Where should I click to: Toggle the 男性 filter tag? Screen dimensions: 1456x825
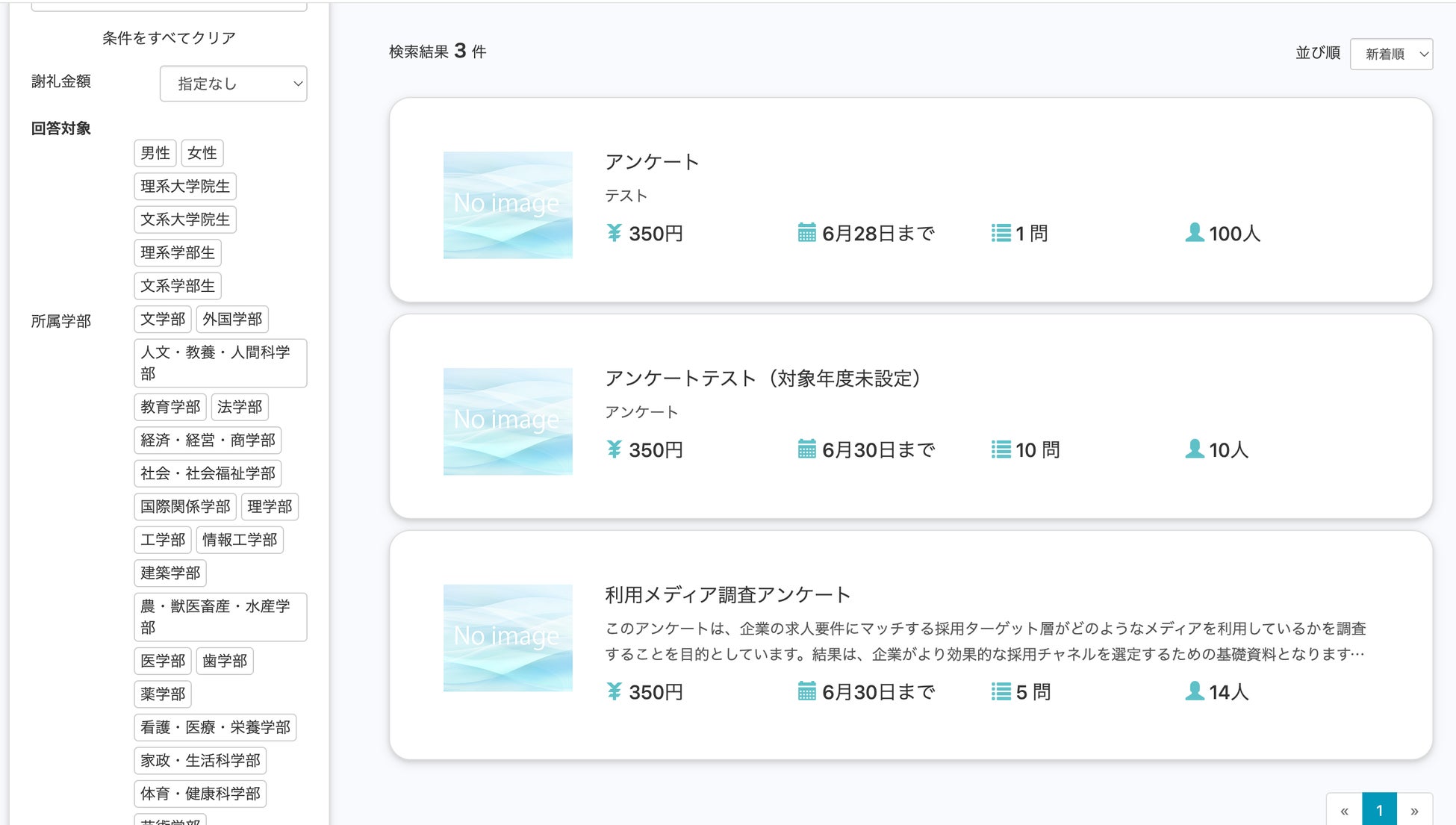(x=155, y=153)
